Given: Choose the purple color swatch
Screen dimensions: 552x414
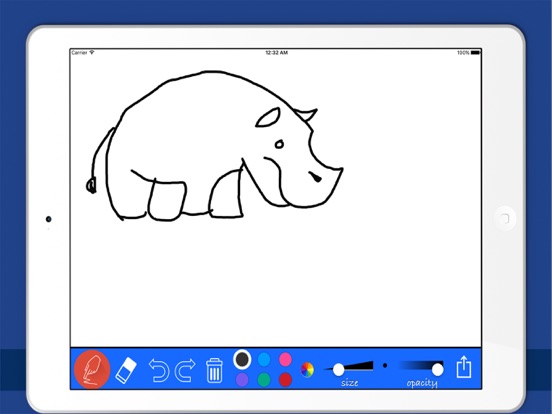Looking at the screenshot, I should pos(242,380).
